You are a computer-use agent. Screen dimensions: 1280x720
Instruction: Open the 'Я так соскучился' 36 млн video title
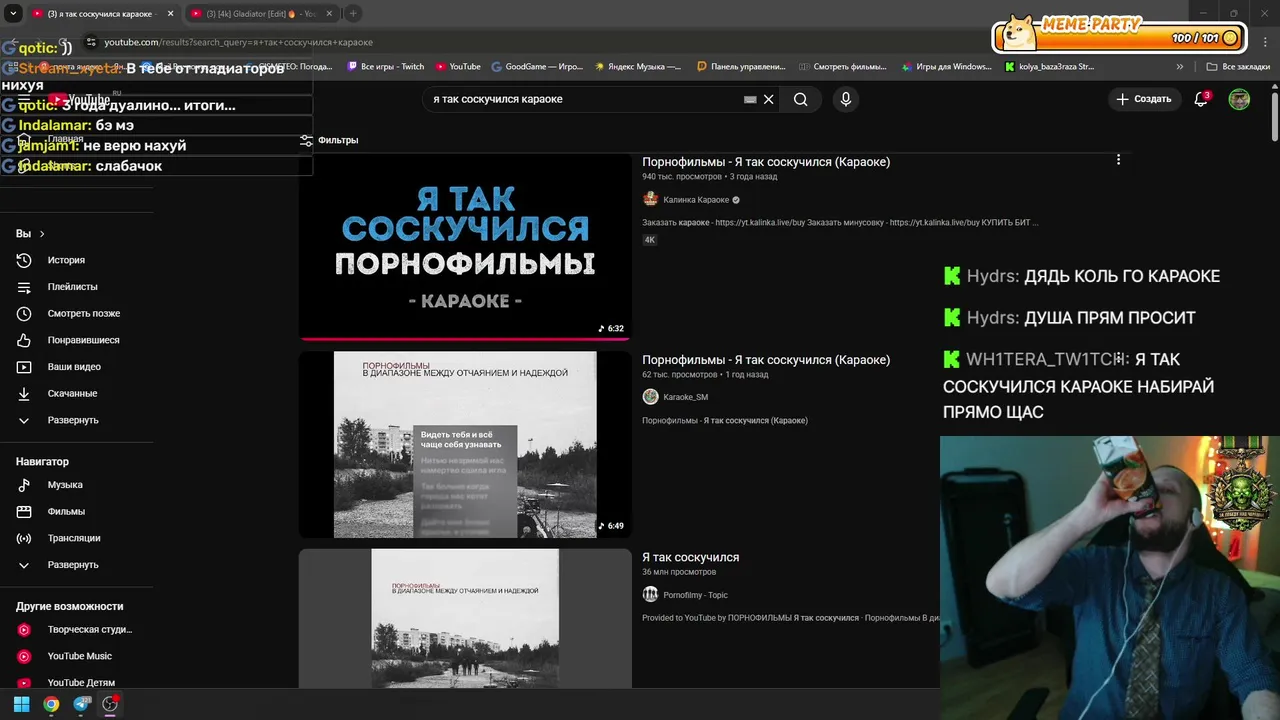click(690, 557)
